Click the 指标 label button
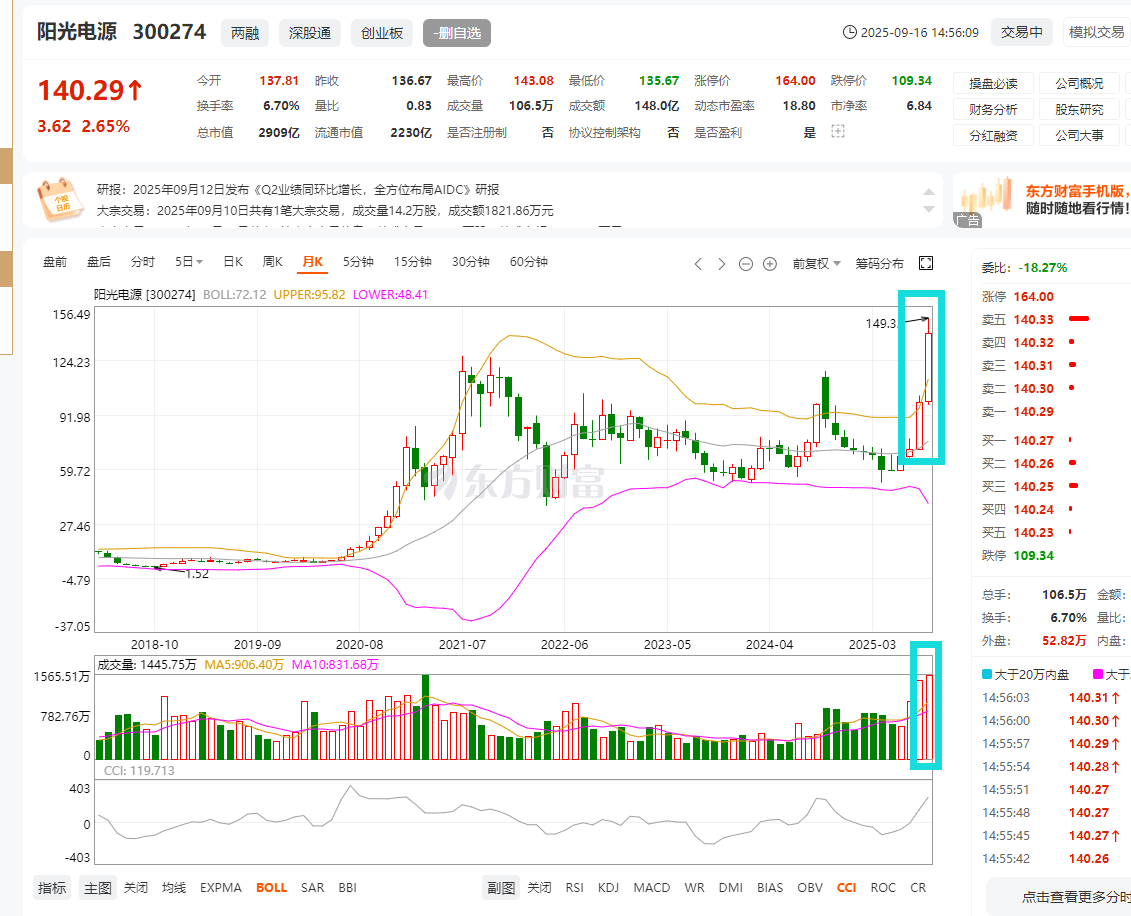 [52, 888]
